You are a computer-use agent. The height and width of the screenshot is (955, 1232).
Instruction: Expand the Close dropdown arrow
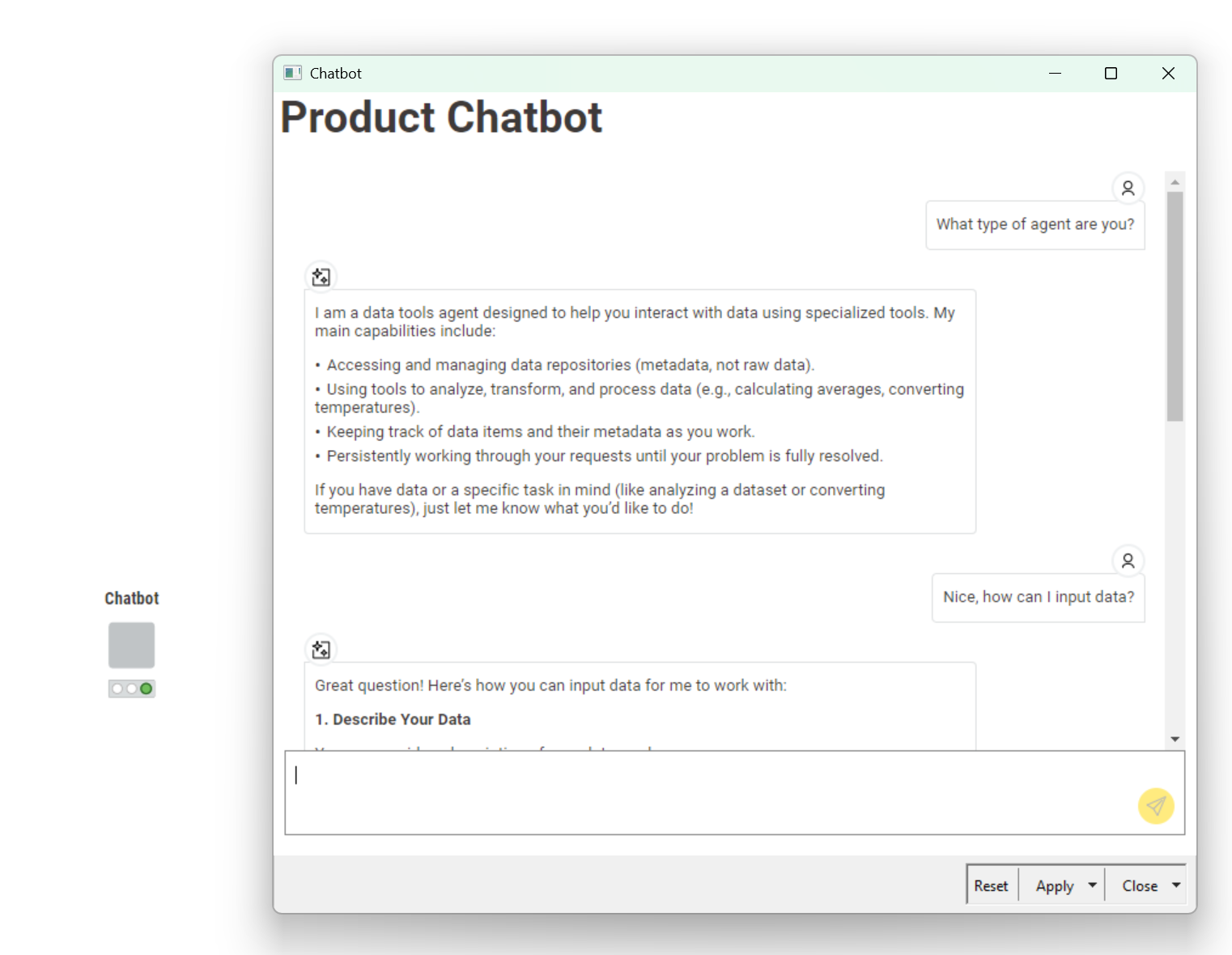1176,885
